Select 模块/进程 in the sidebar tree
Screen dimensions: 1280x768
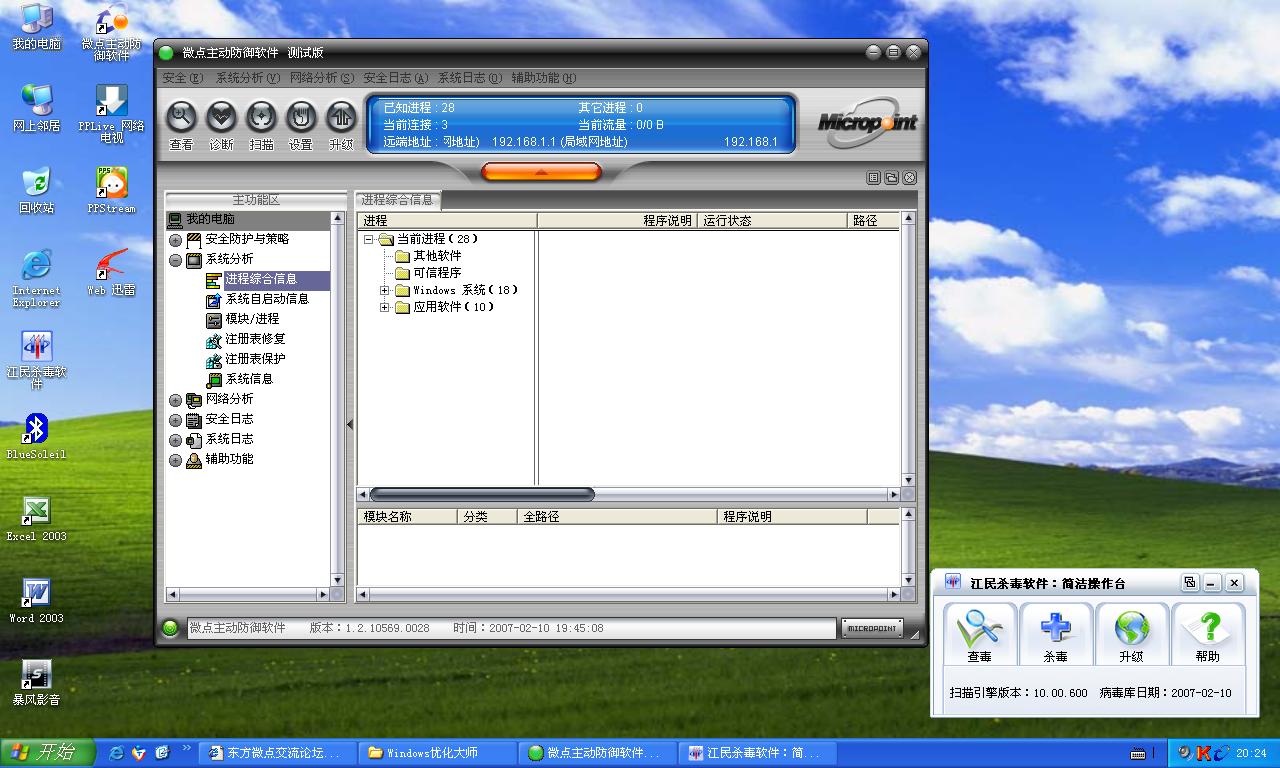pyautogui.click(x=242, y=319)
